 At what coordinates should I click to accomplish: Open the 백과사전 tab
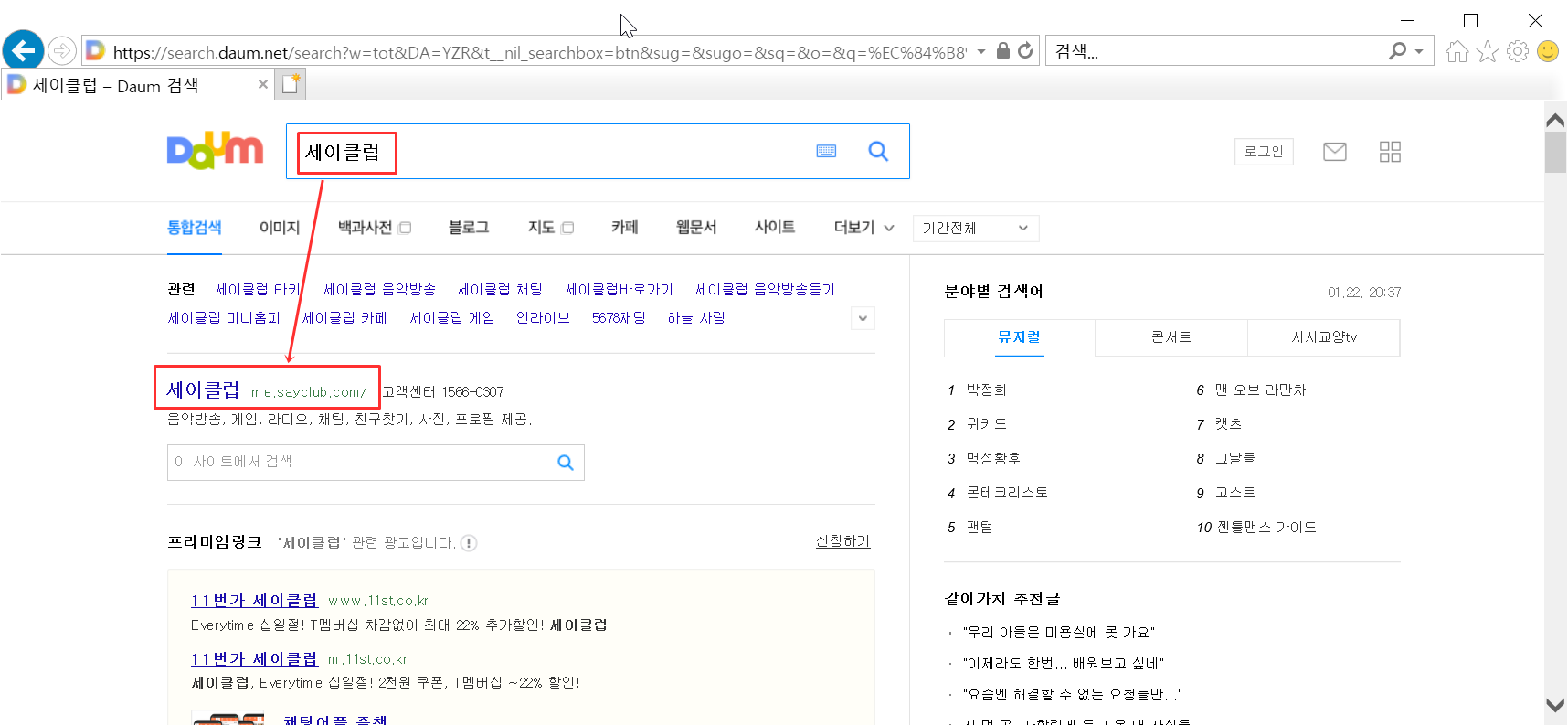[x=365, y=227]
